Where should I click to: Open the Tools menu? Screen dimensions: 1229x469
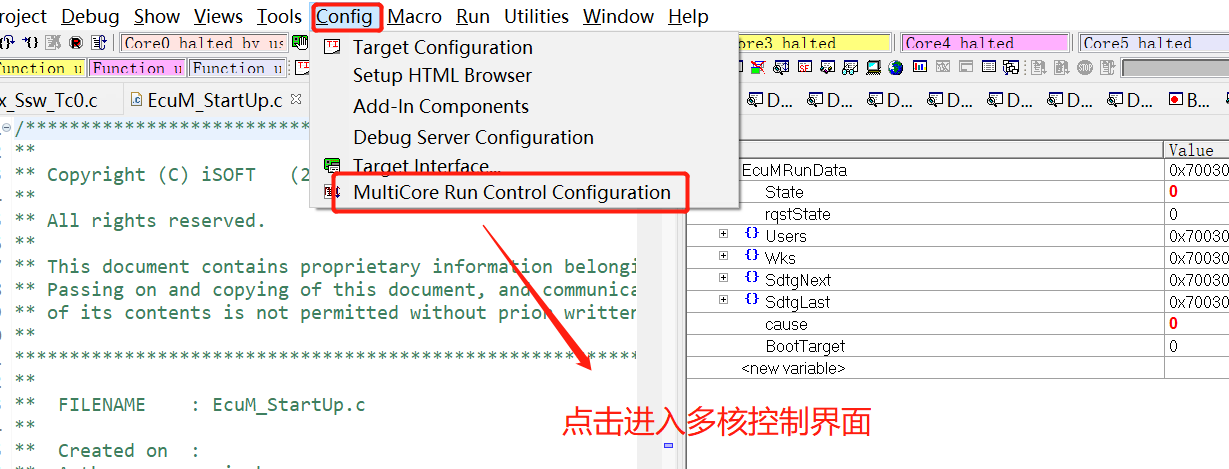(x=279, y=17)
